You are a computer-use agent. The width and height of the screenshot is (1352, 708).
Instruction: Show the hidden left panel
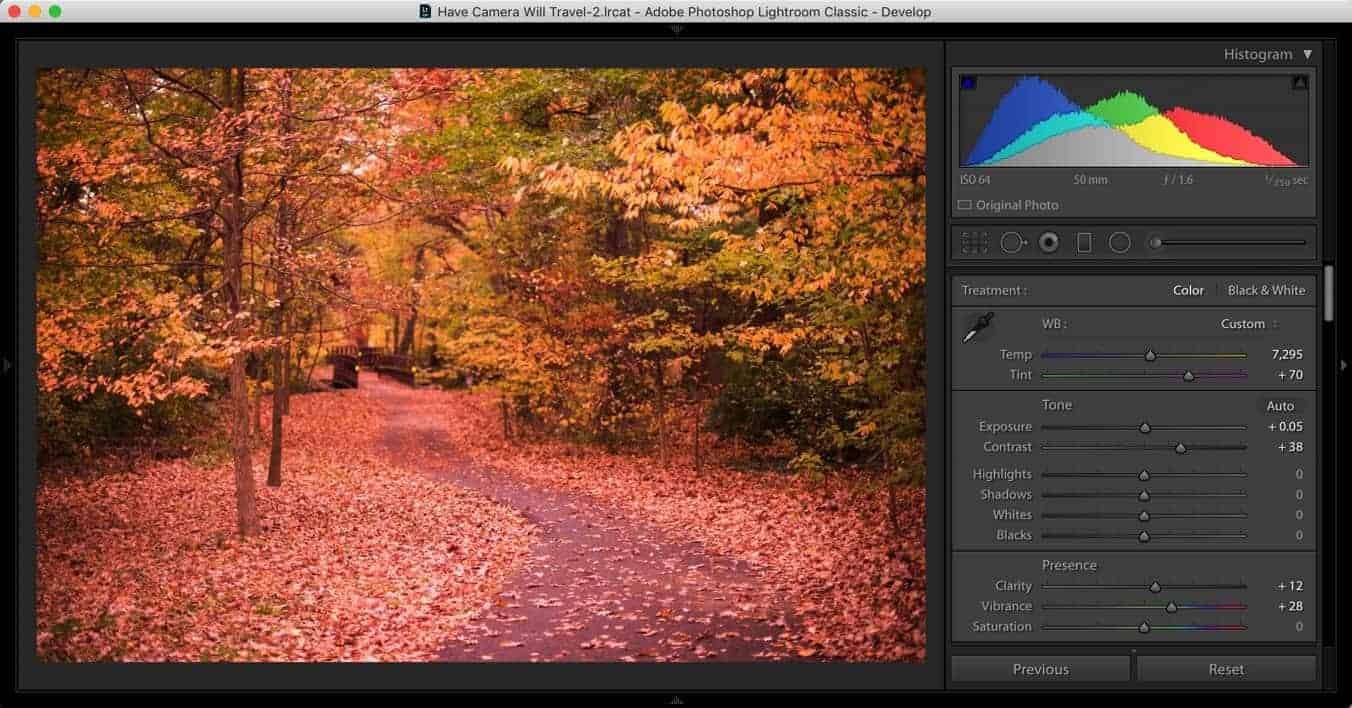[x=7, y=365]
